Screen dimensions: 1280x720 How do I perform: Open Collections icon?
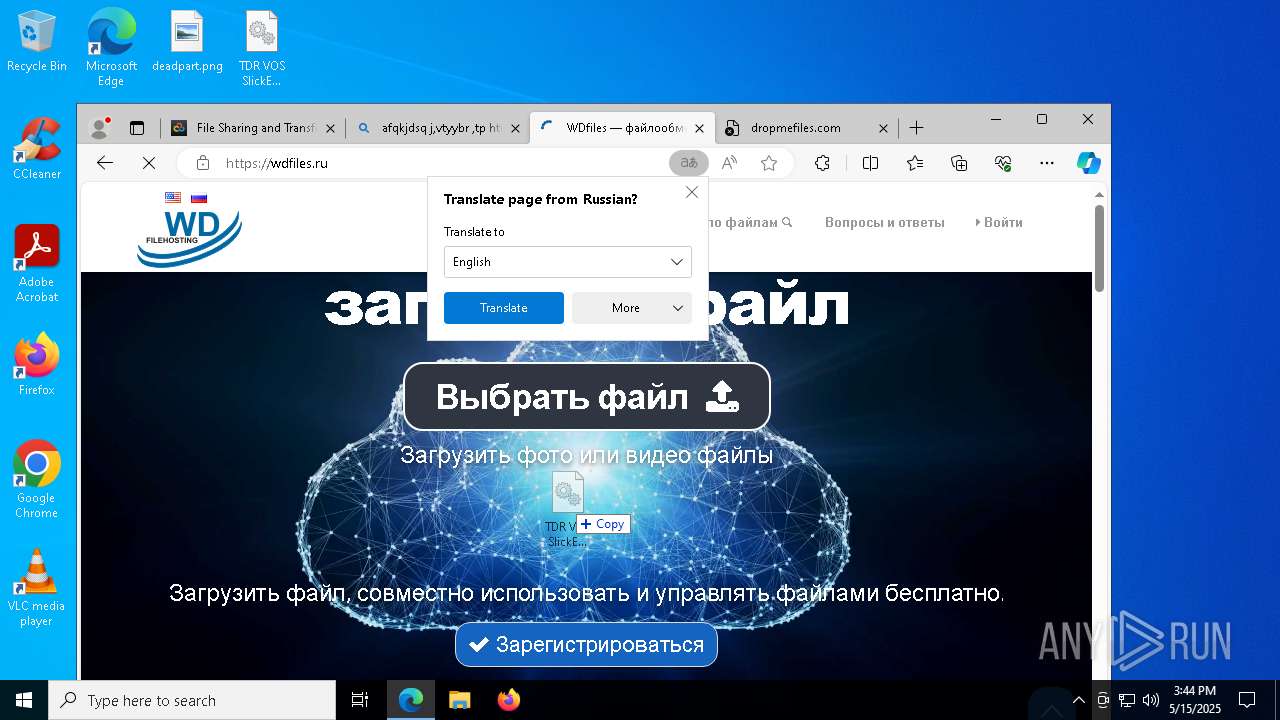click(959, 163)
